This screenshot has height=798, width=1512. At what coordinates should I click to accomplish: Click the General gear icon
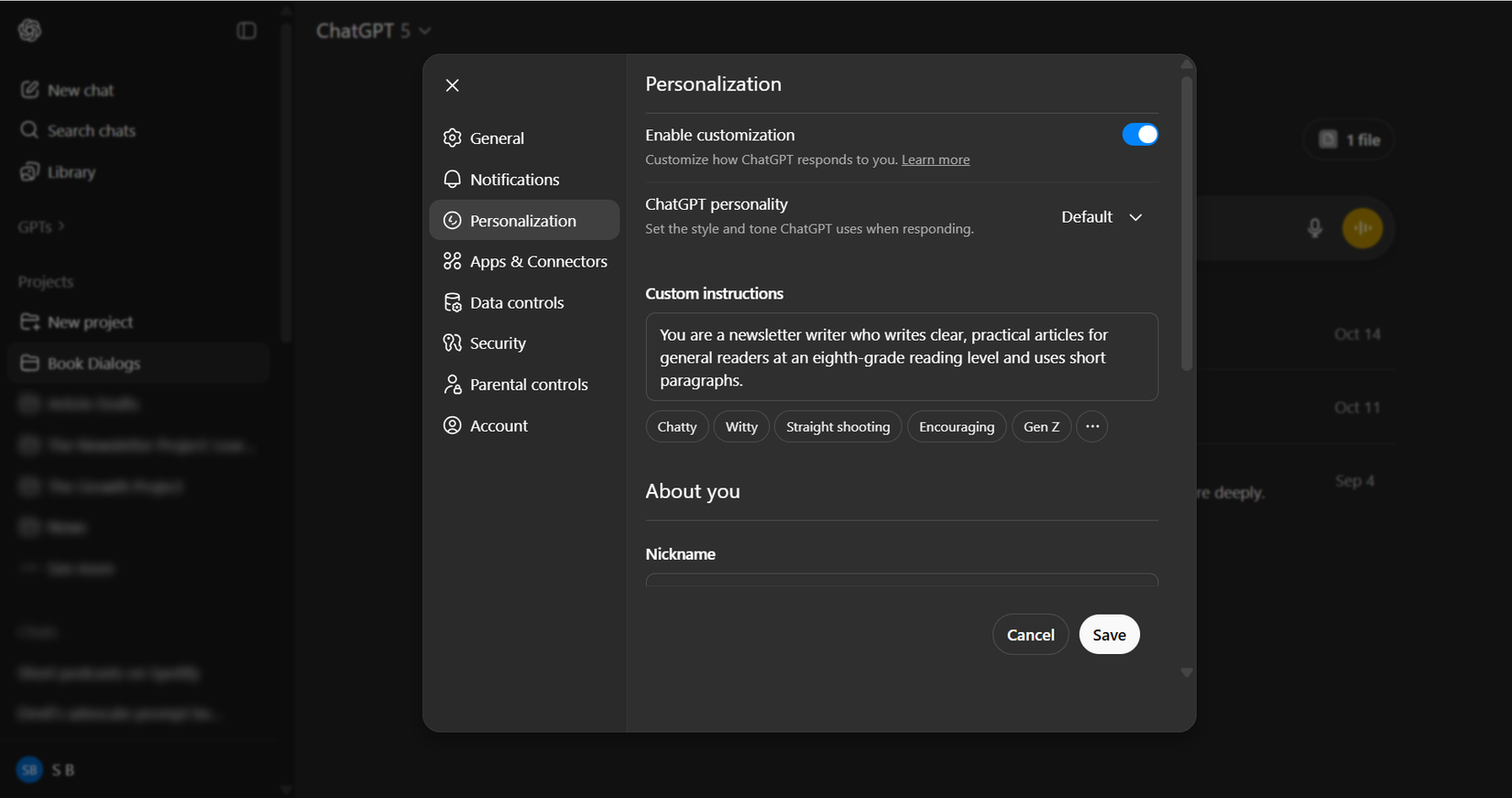(x=453, y=138)
